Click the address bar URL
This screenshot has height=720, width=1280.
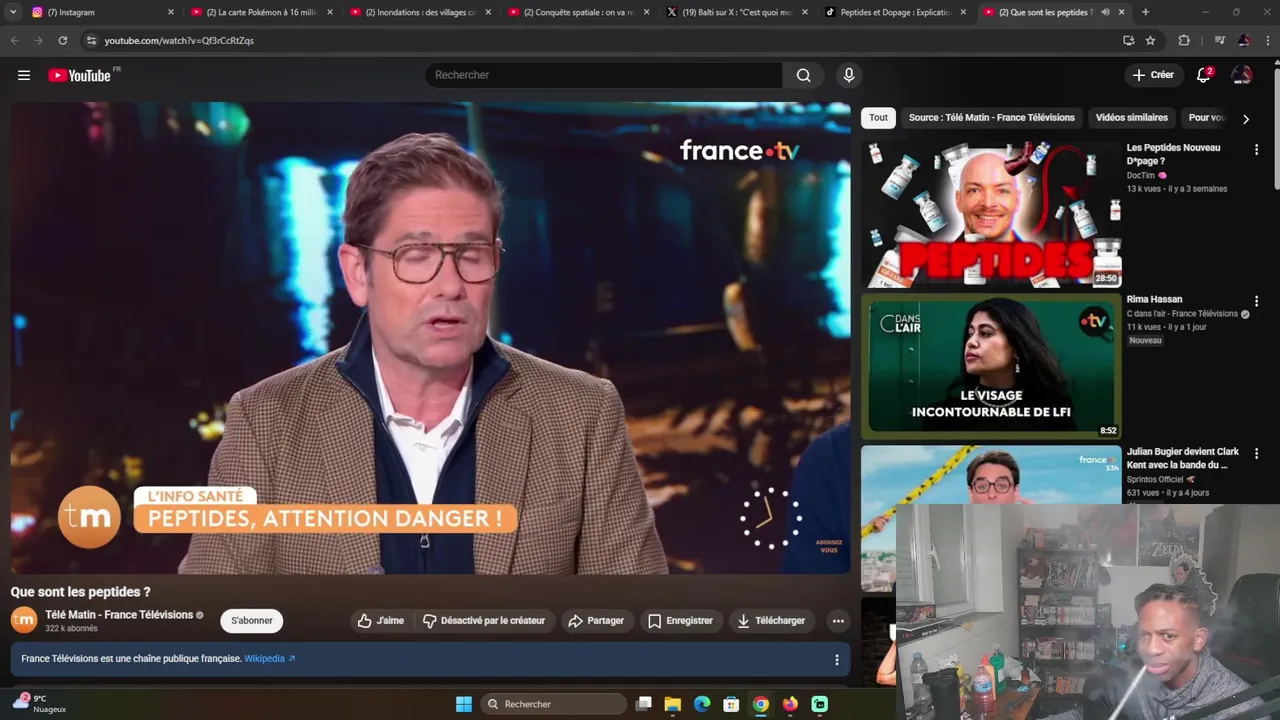[179, 41]
